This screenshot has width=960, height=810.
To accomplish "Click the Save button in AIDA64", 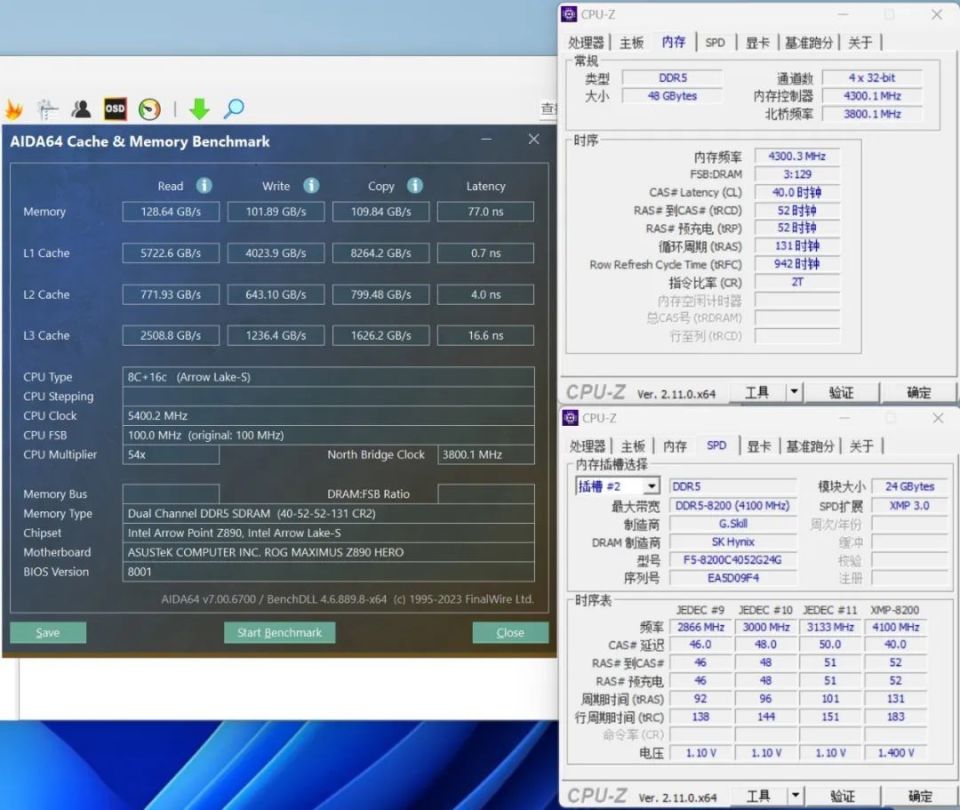I will [48, 633].
